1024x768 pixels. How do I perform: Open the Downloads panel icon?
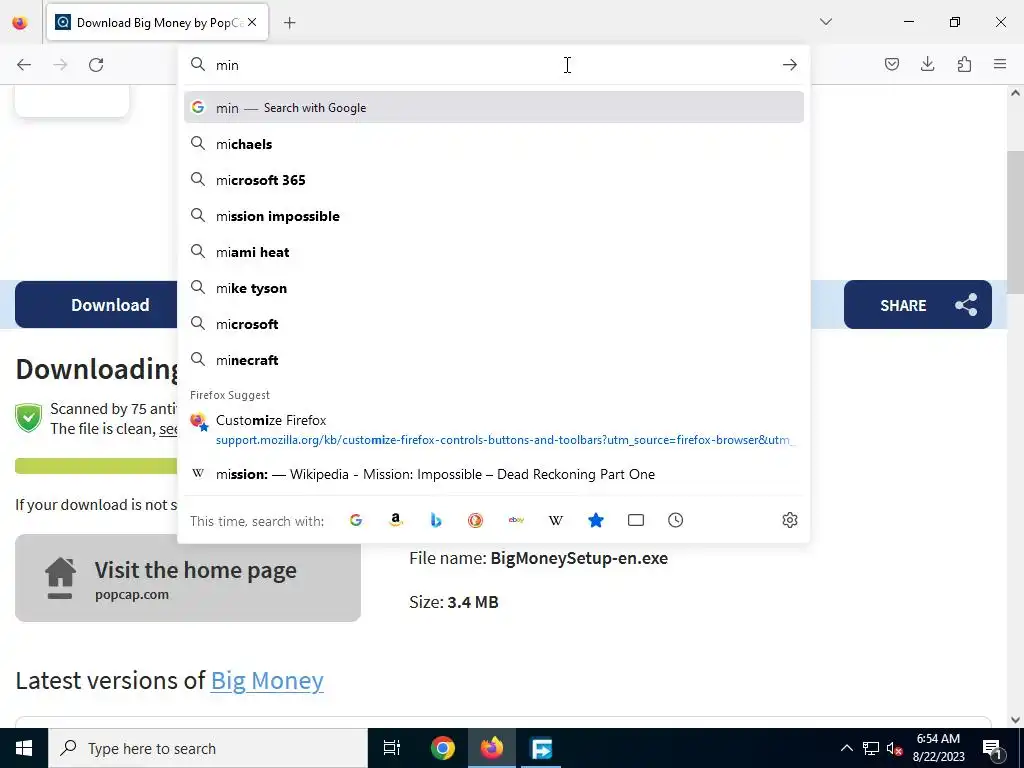click(x=927, y=64)
